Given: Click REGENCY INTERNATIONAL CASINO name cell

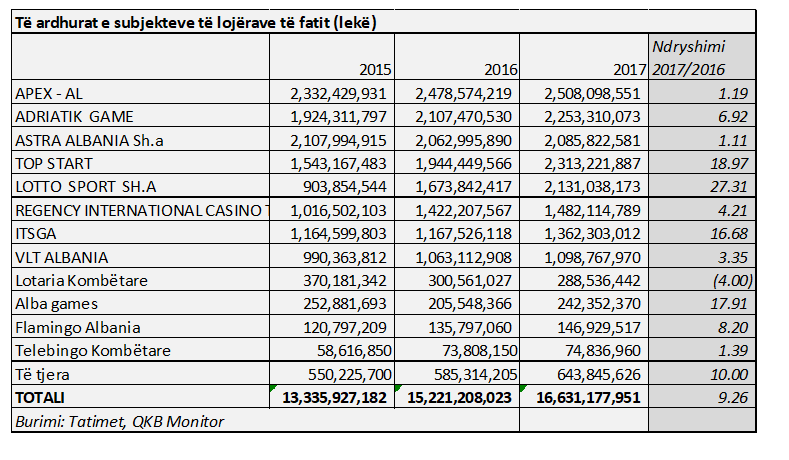Looking at the screenshot, I should point(140,210).
